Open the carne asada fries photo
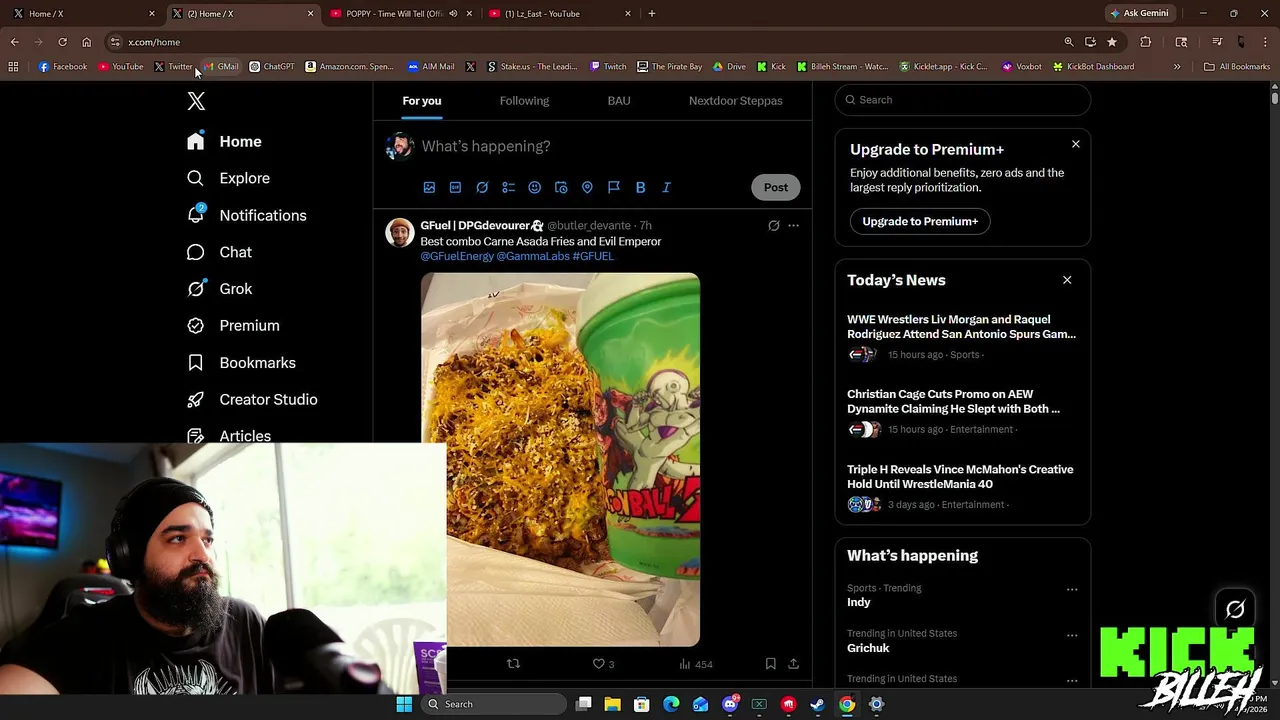Image resolution: width=1280 pixels, height=720 pixels. coord(560,459)
